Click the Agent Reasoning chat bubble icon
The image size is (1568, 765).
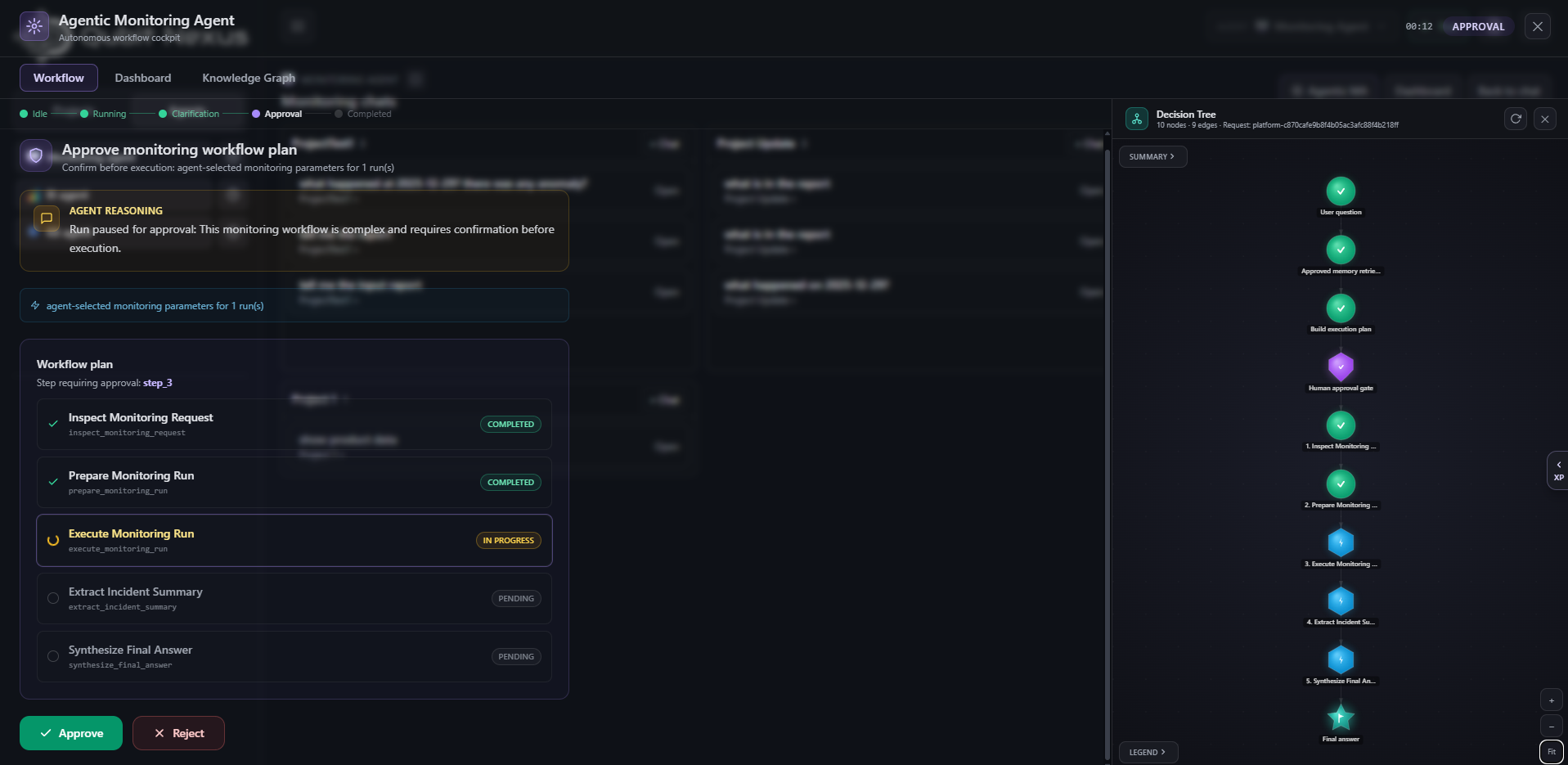coord(47,218)
